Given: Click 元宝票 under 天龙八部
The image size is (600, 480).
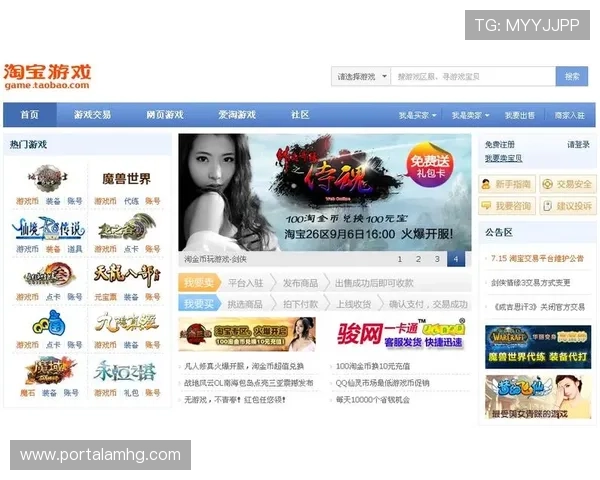Looking at the screenshot, I should pyautogui.click(x=105, y=297).
